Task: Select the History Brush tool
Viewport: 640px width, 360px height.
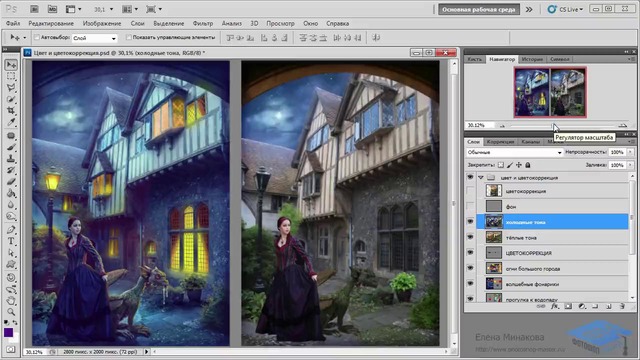Action: [x=11, y=170]
